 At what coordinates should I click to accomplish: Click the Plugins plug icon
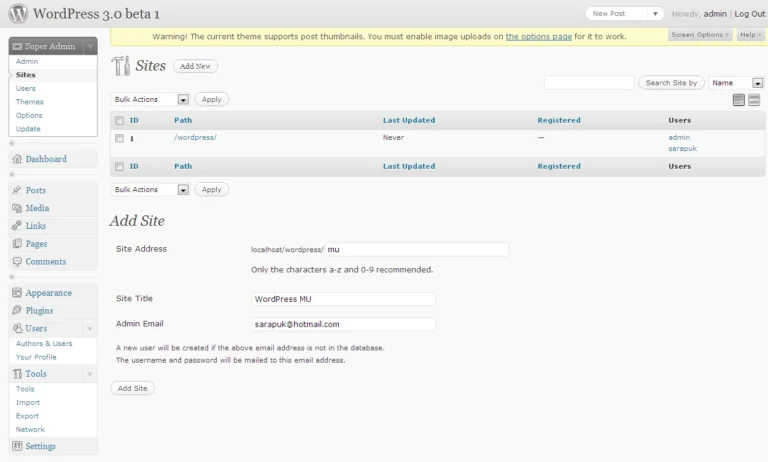tap(17, 310)
